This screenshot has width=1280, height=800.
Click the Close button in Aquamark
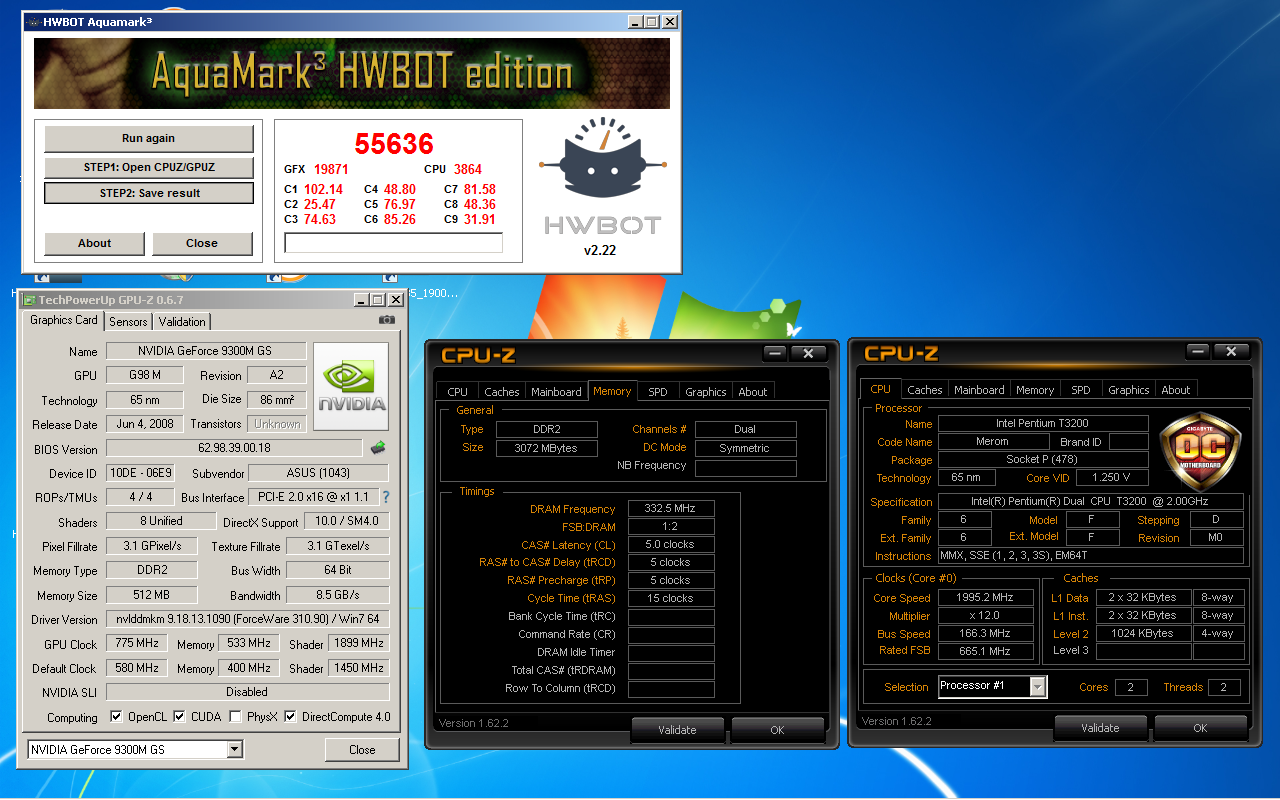pos(202,243)
